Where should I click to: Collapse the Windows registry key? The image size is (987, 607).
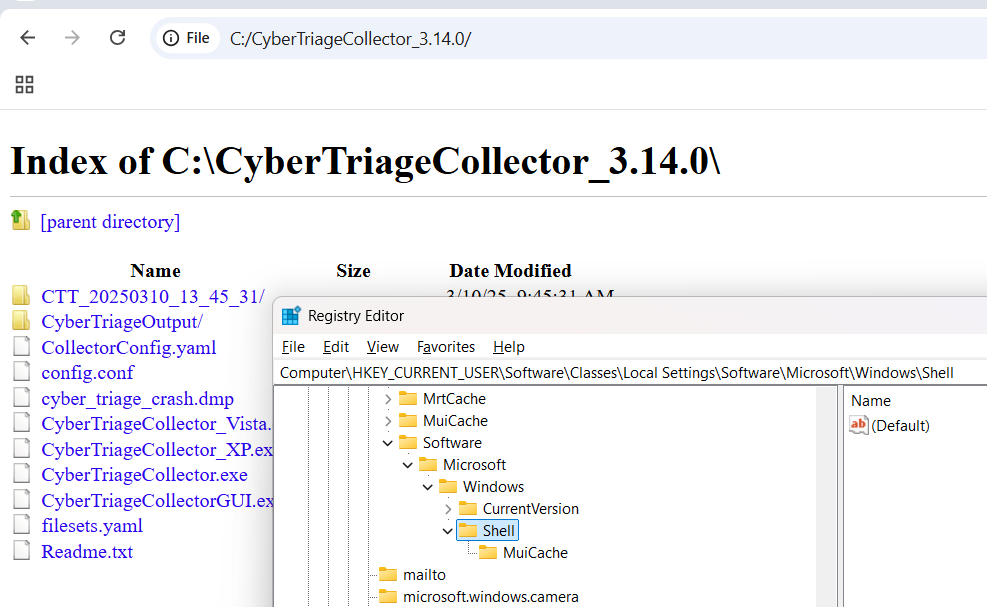[428, 487]
